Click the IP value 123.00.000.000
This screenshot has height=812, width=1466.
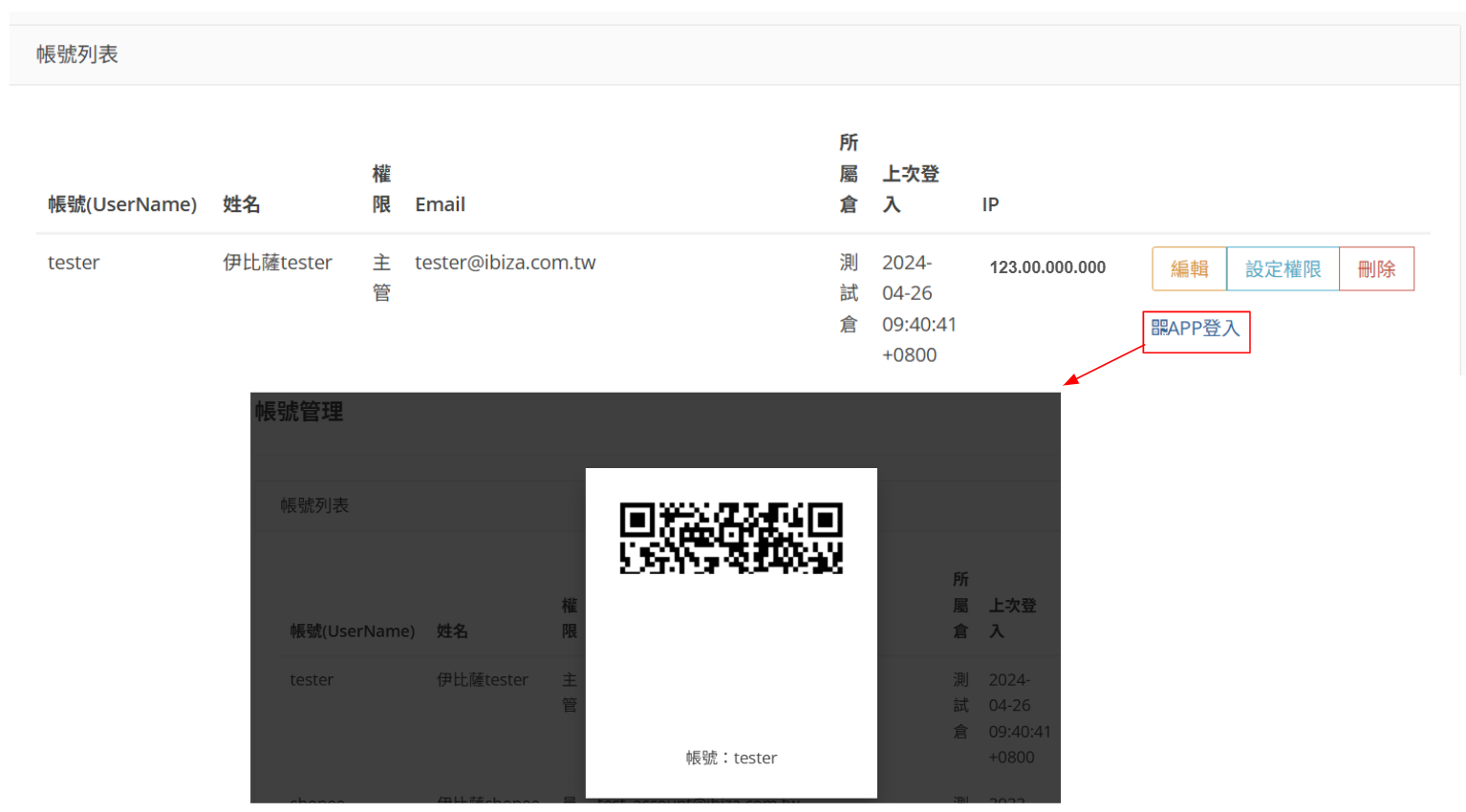coord(1047,267)
